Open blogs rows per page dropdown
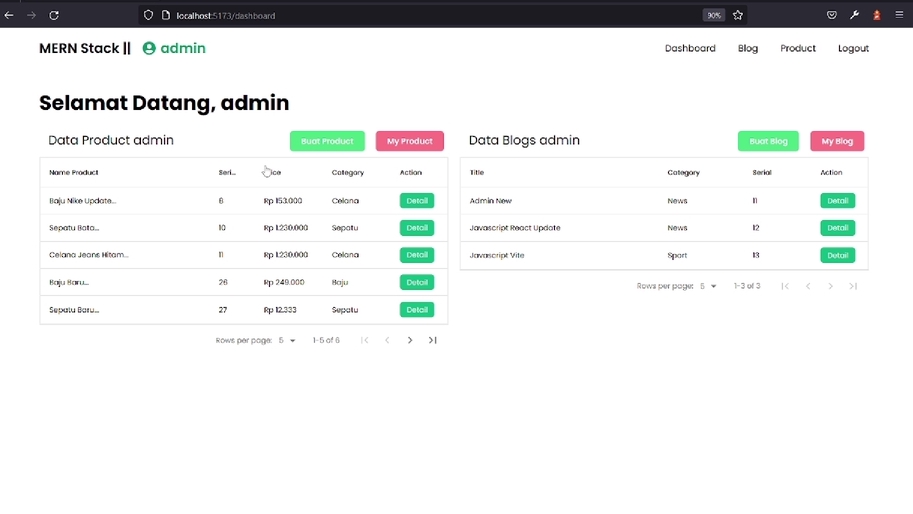Screen dimensions: 913x514 pos(707,286)
